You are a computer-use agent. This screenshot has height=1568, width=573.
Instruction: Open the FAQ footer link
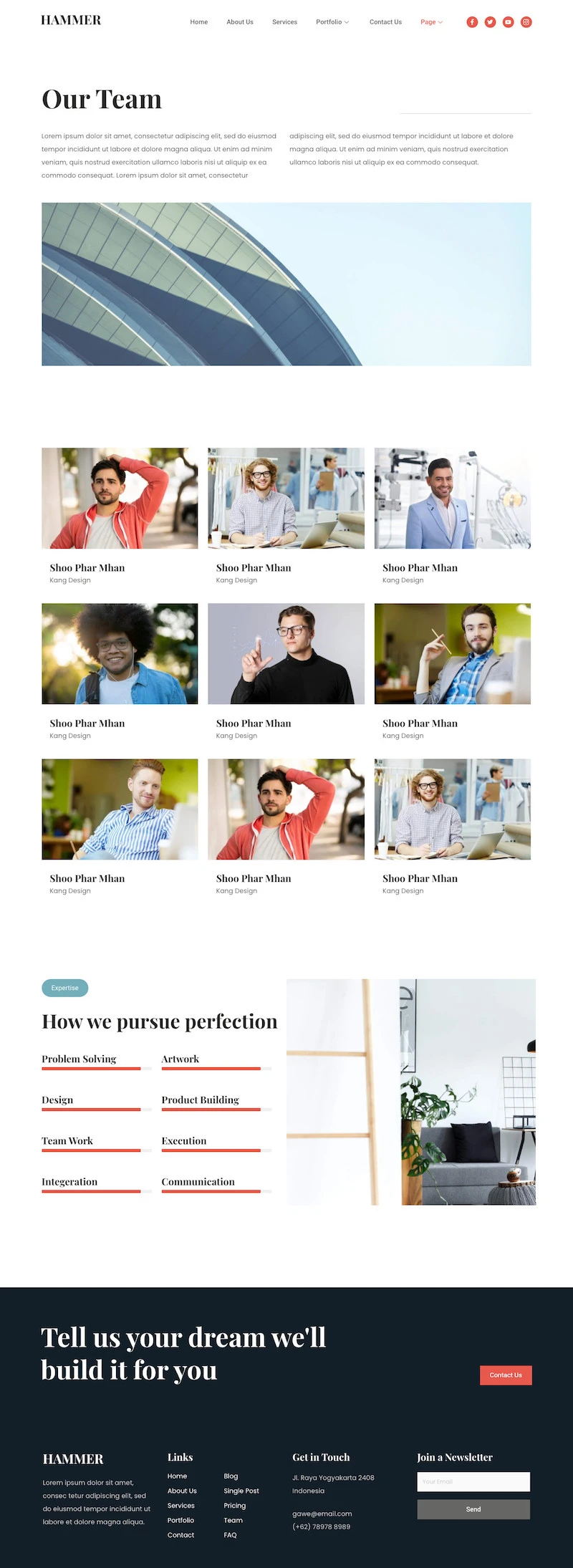point(230,1534)
